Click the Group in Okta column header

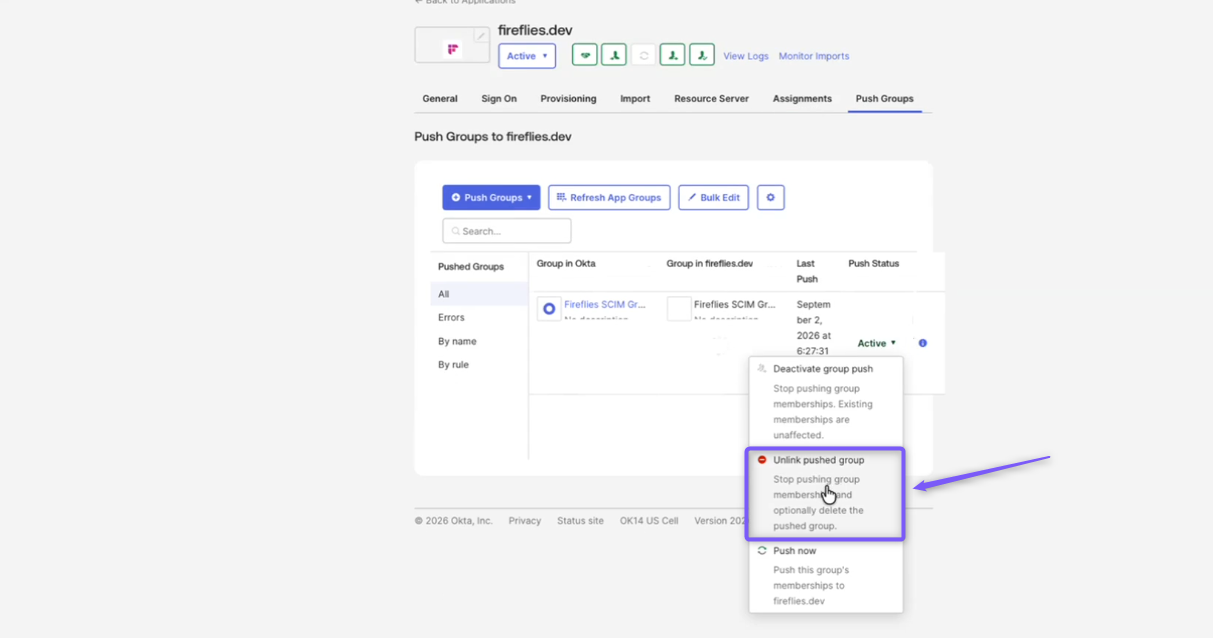pos(566,264)
